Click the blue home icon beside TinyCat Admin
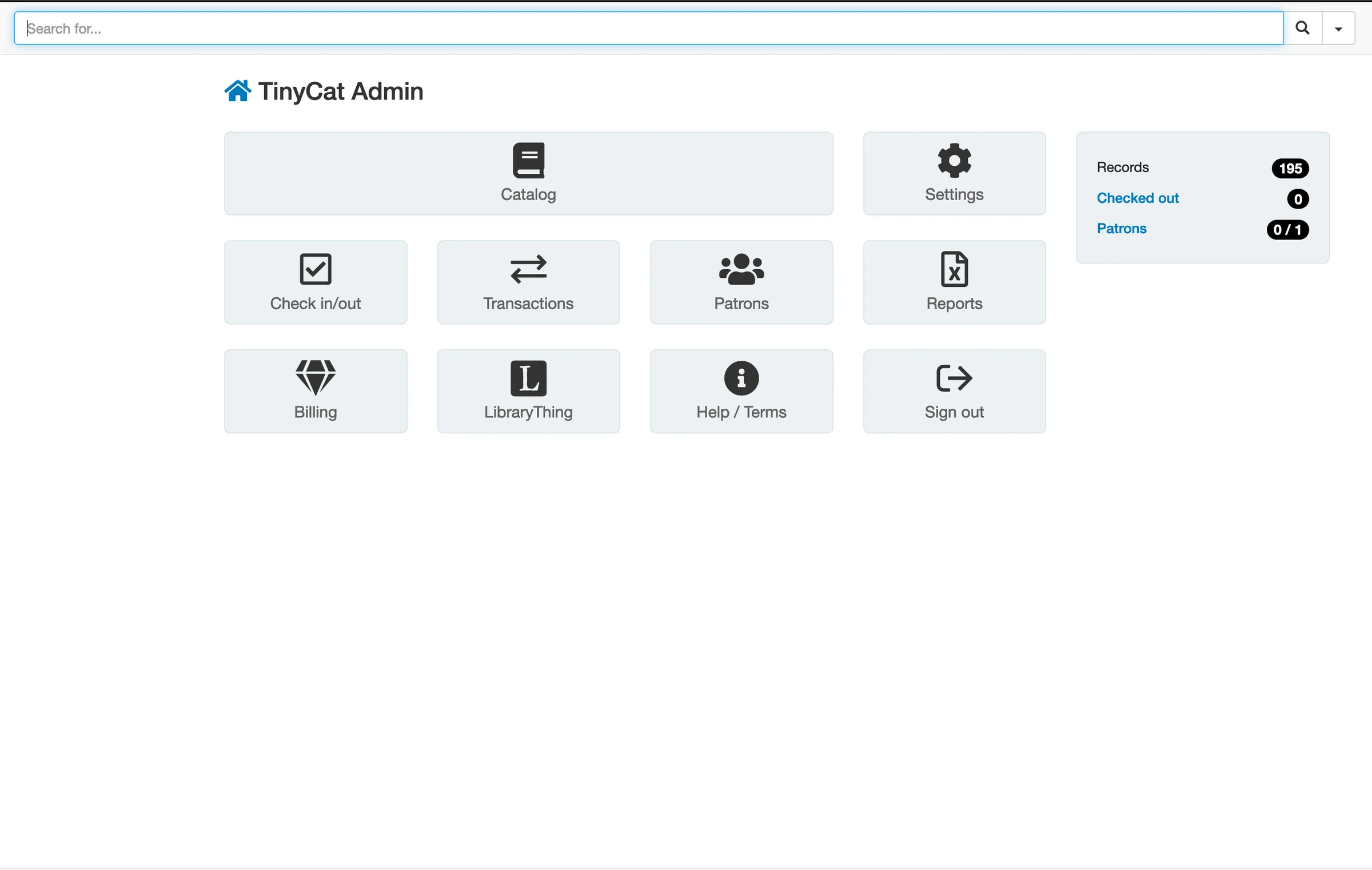Screen dimensions: 1372x870 click(x=238, y=90)
